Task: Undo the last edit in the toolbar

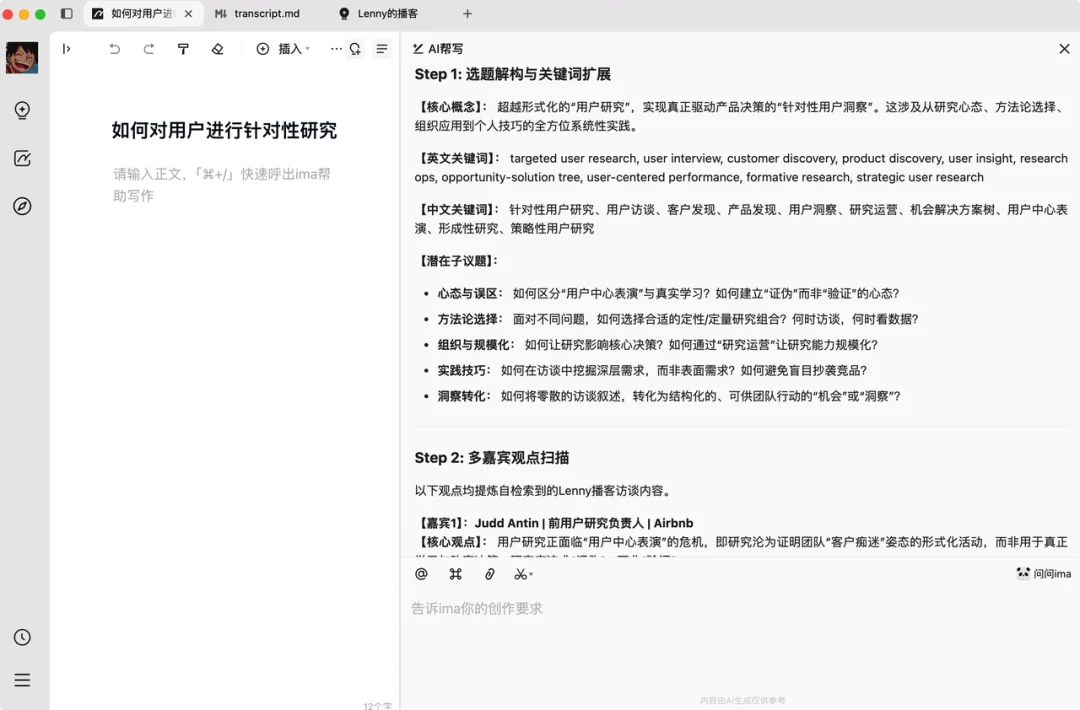Action: (x=115, y=48)
